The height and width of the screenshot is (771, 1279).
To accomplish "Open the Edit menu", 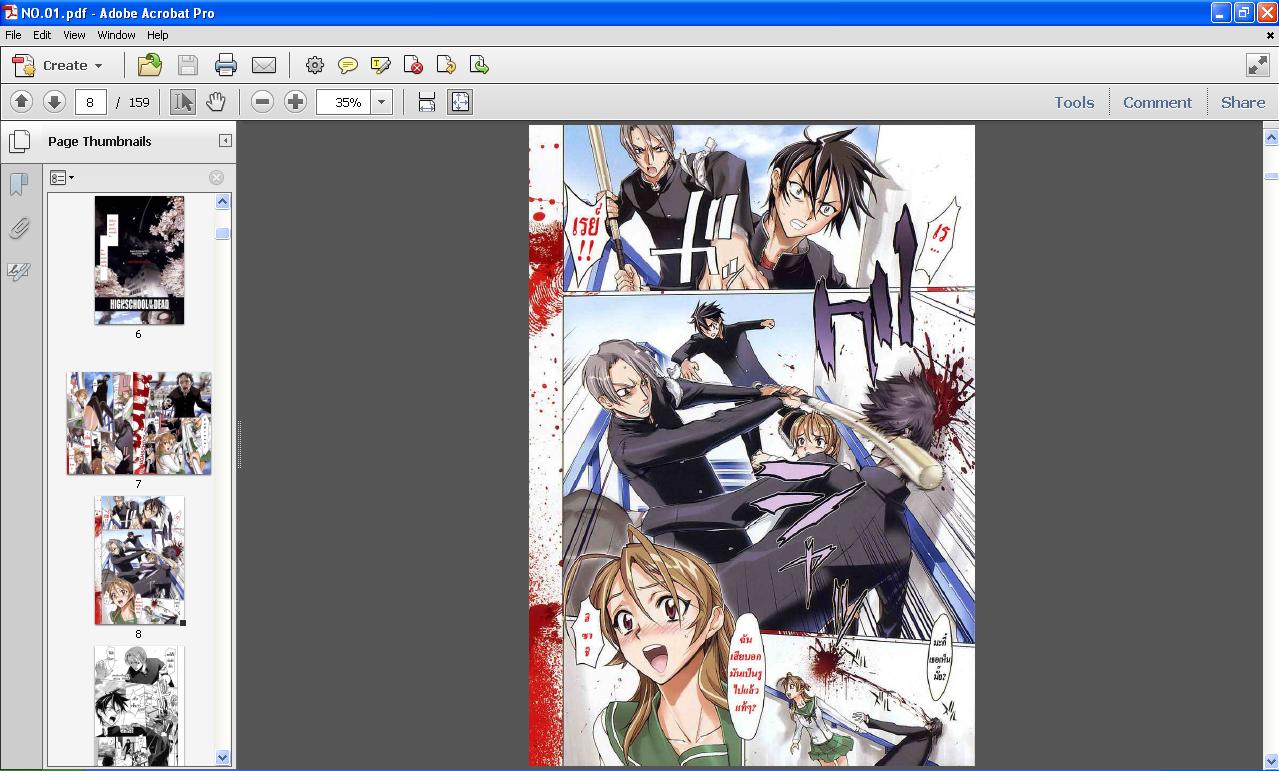I will 42,35.
